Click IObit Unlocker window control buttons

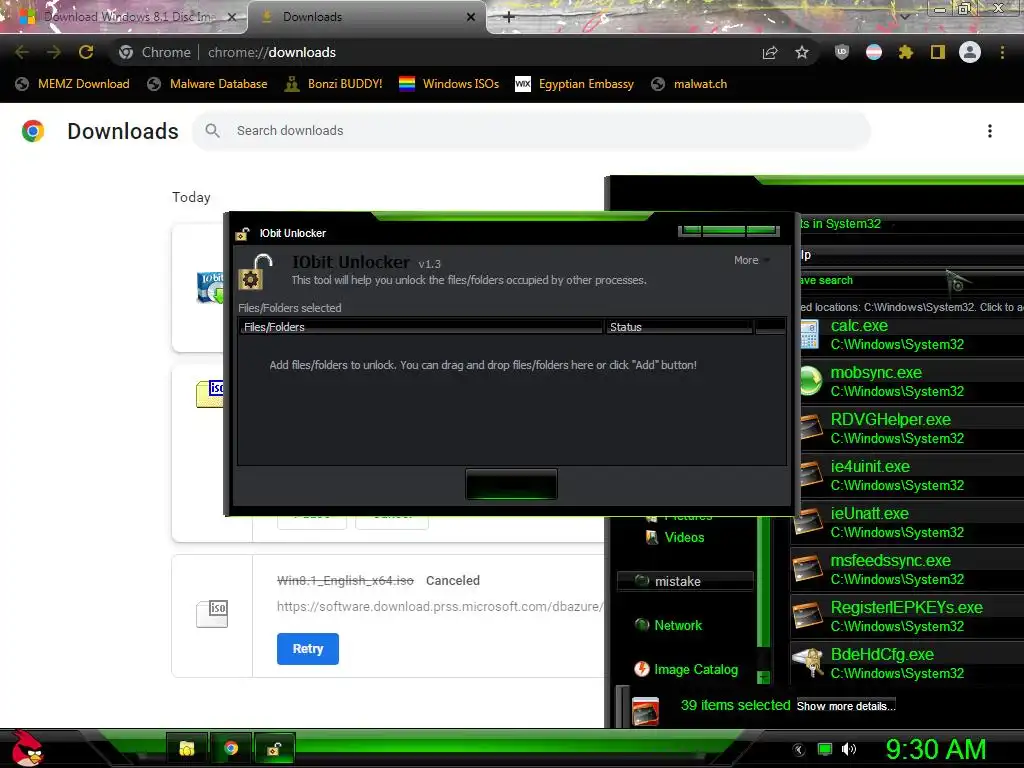tap(729, 231)
